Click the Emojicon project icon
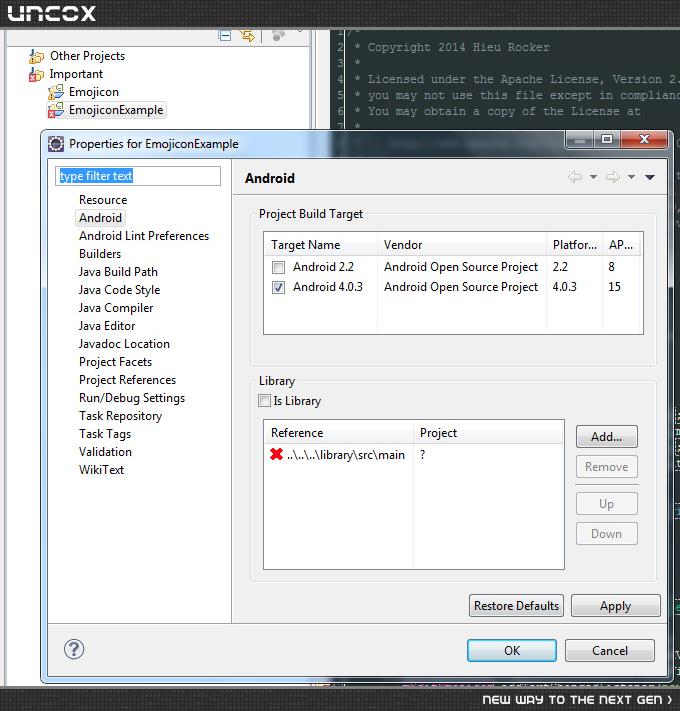This screenshot has height=711, width=680. pyautogui.click(x=56, y=92)
